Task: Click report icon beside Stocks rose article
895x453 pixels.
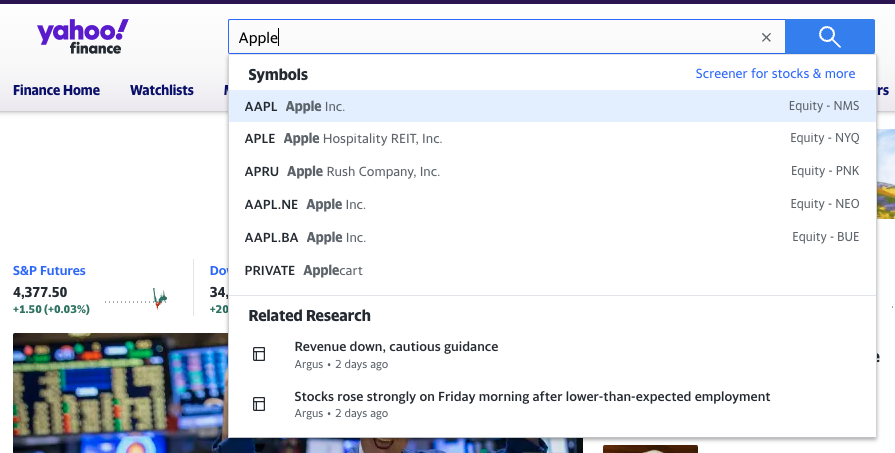Action: [x=259, y=404]
